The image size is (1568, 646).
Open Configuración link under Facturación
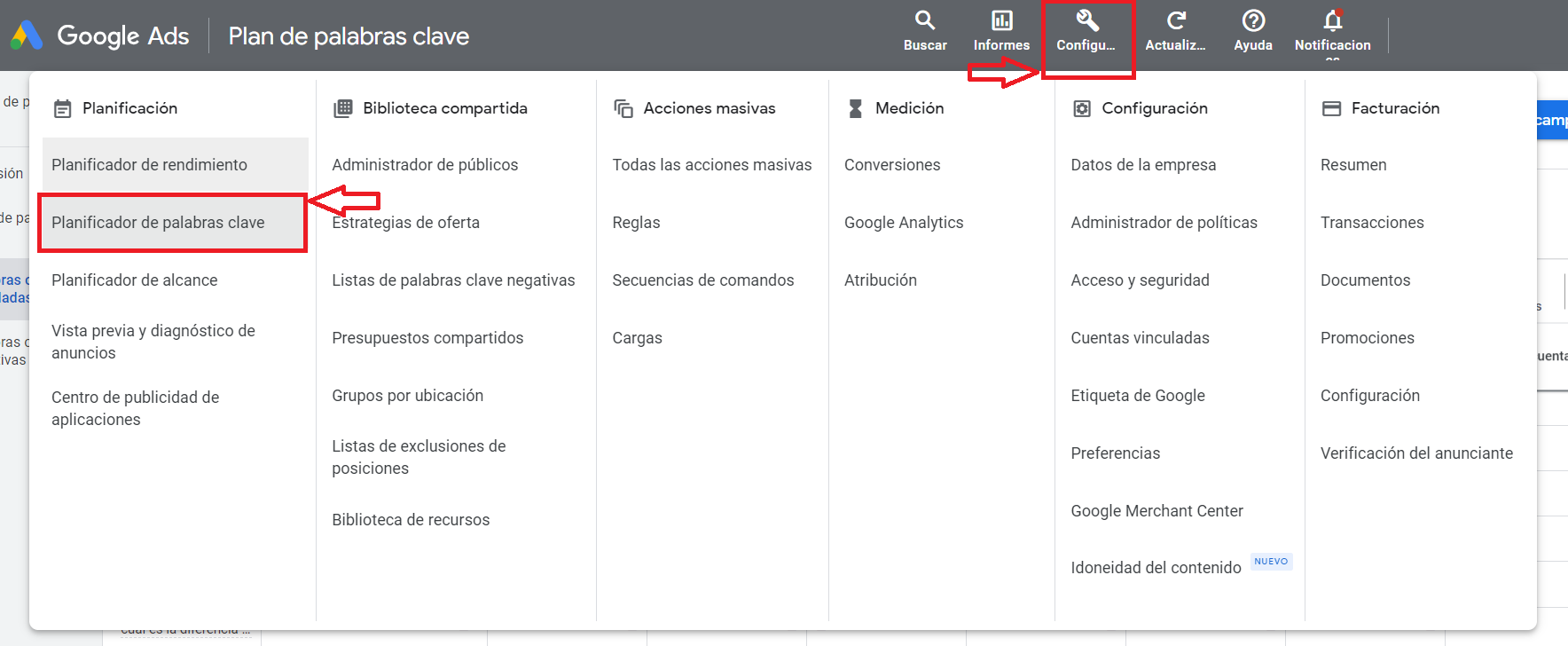(x=1370, y=396)
